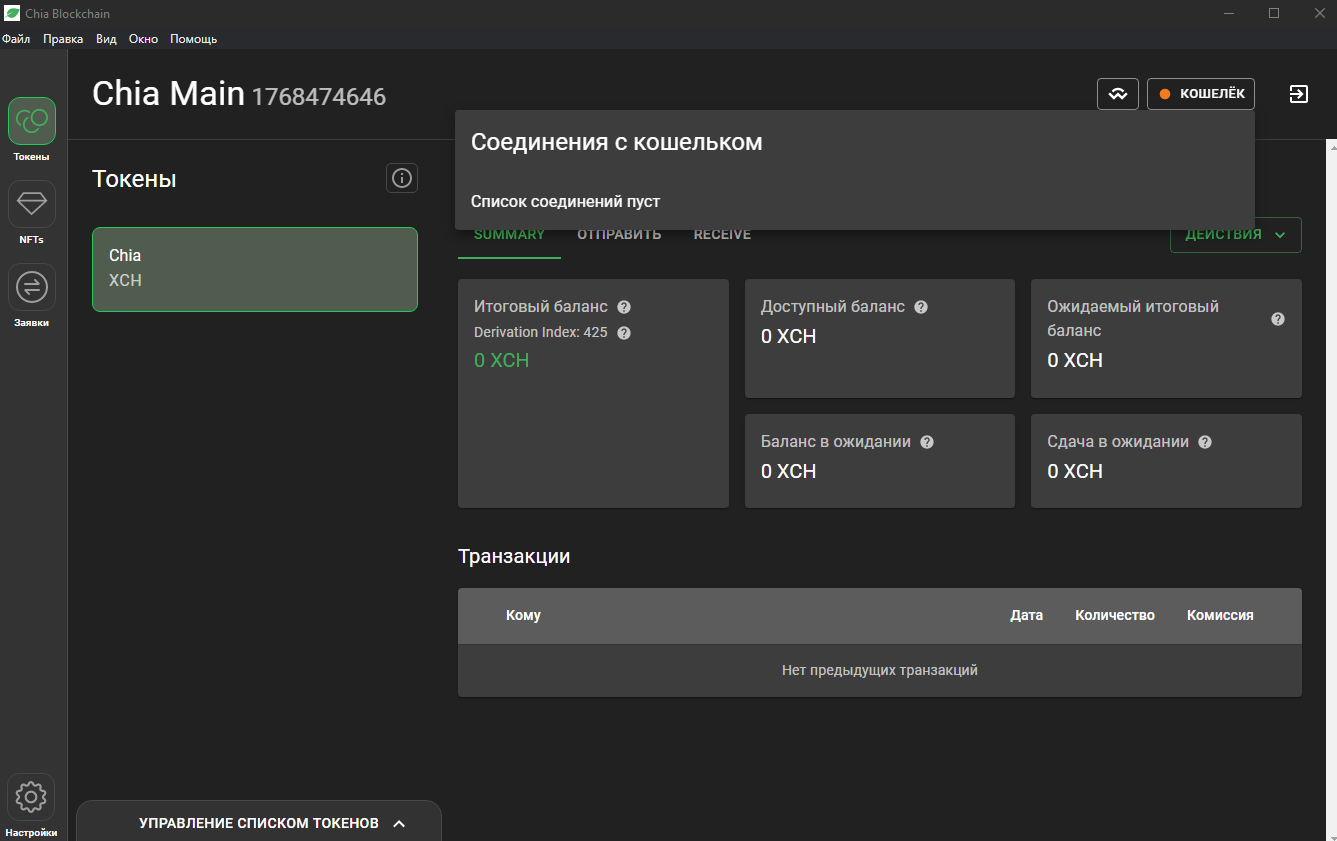The width and height of the screenshot is (1337, 841).
Task: Click the Кошелёк status button
Action: coord(1201,94)
